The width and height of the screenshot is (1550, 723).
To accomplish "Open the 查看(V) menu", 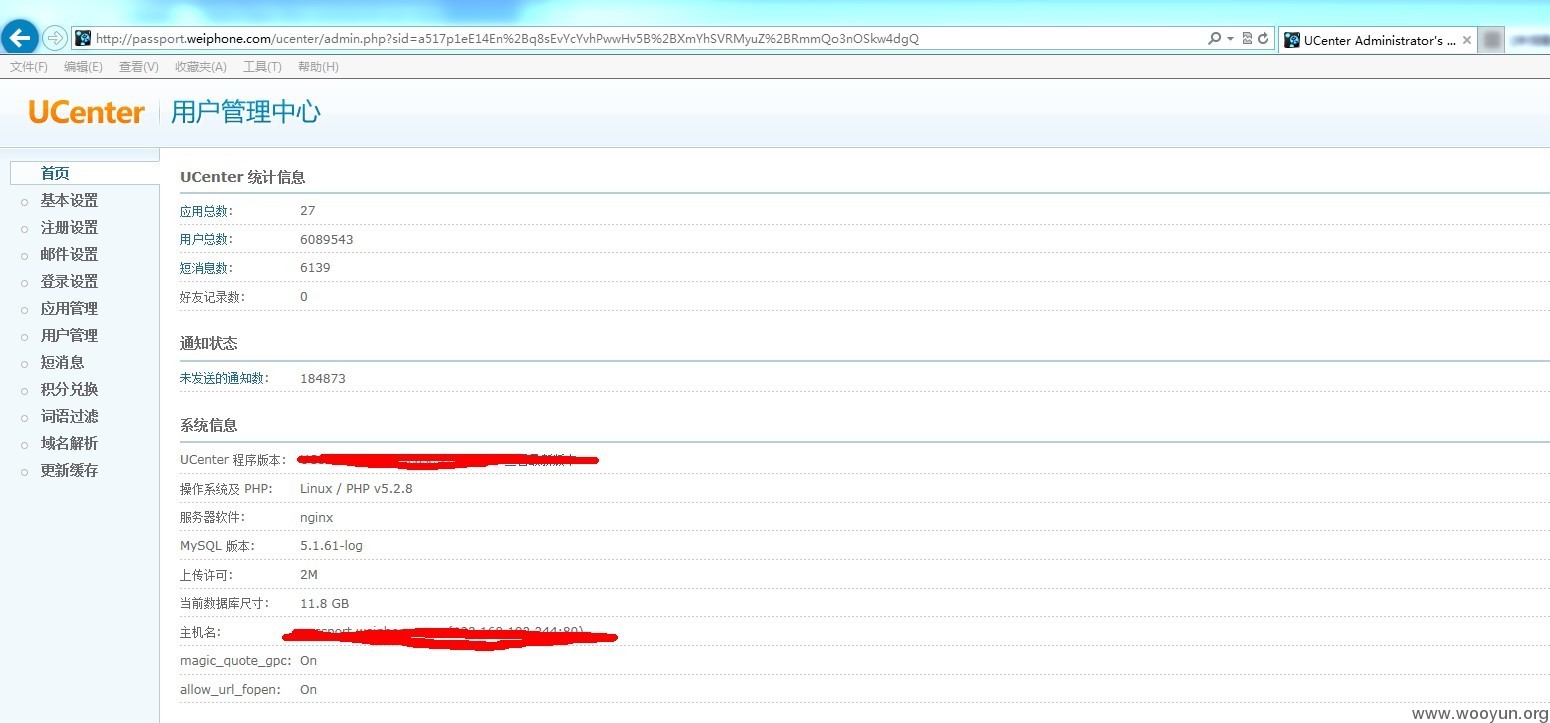I will pos(138,67).
